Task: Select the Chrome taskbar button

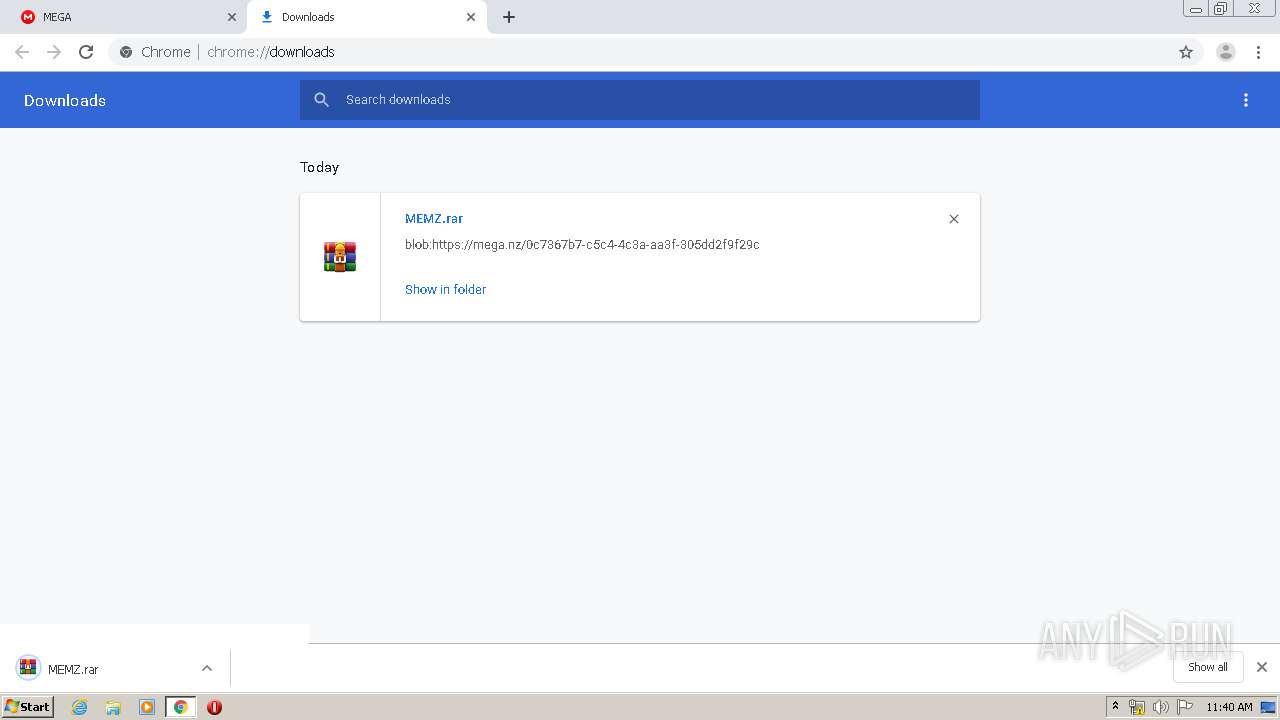Action: pos(180,707)
